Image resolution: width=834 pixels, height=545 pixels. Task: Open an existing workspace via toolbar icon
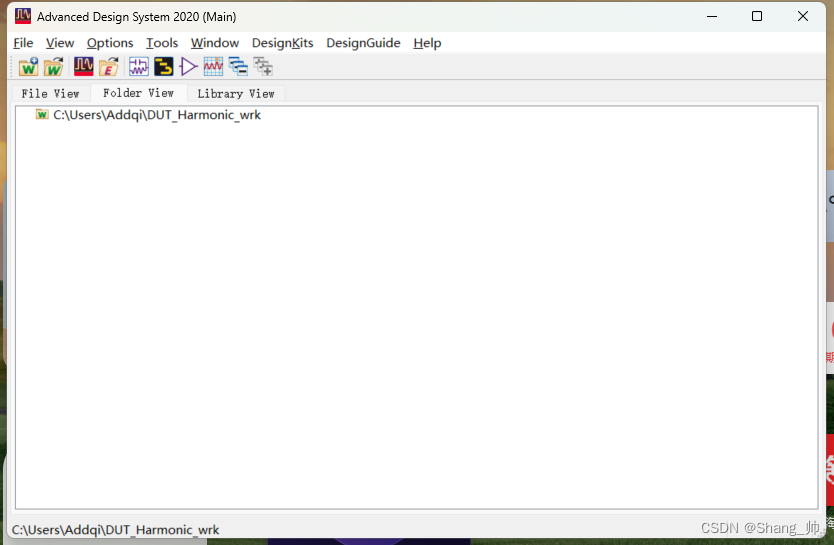tap(54, 67)
